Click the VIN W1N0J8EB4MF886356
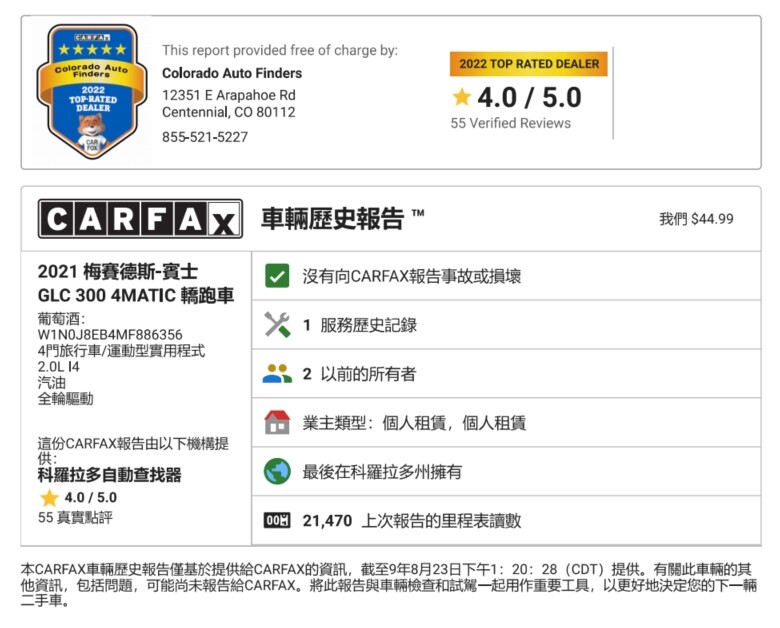This screenshot has width=780, height=628. [x=110, y=334]
